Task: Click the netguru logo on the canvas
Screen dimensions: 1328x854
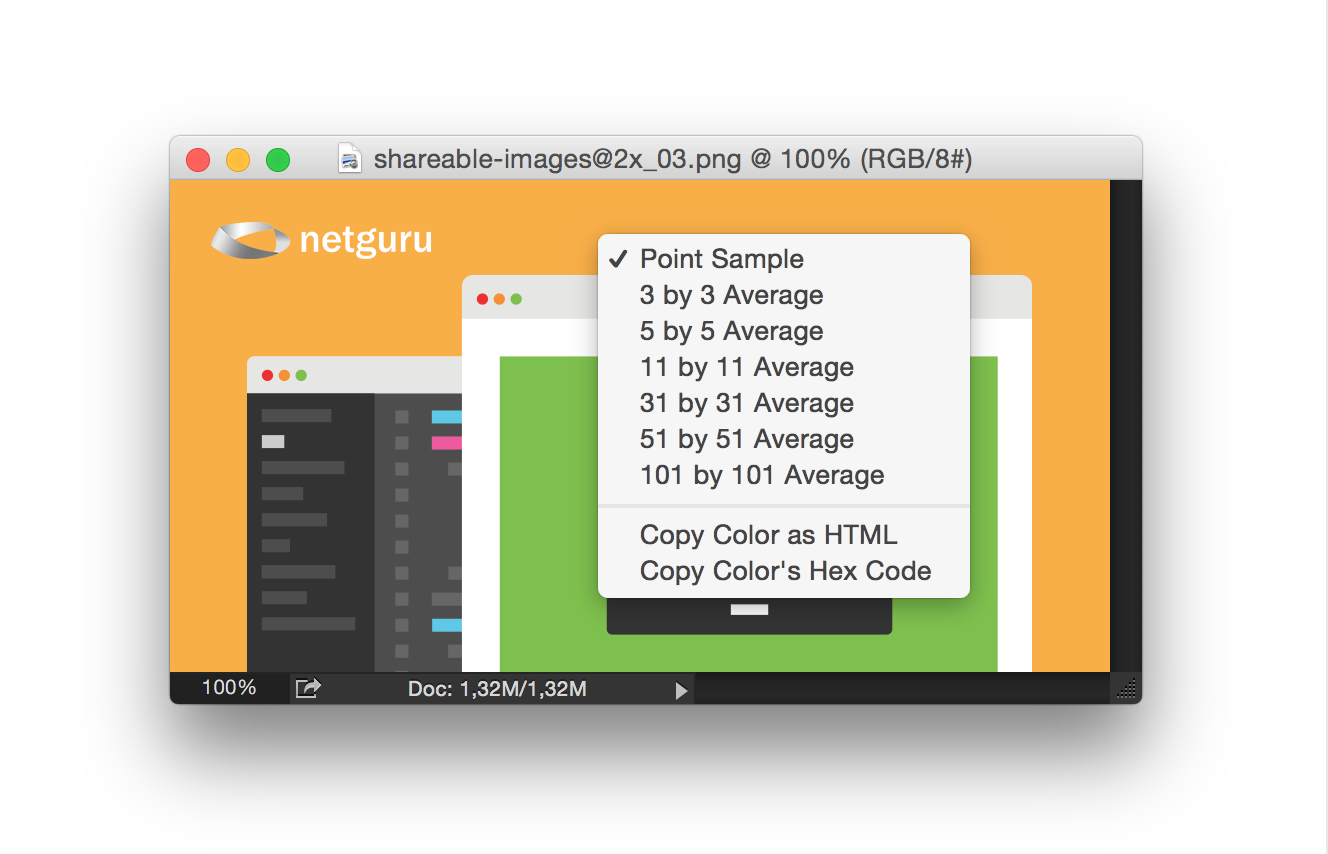Action: (322, 241)
